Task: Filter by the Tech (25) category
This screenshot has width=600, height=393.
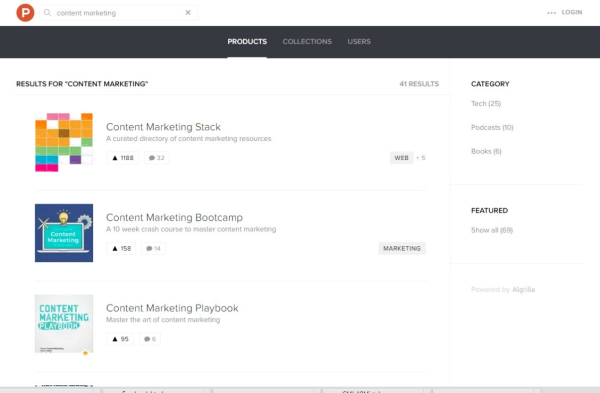Action: (486, 104)
